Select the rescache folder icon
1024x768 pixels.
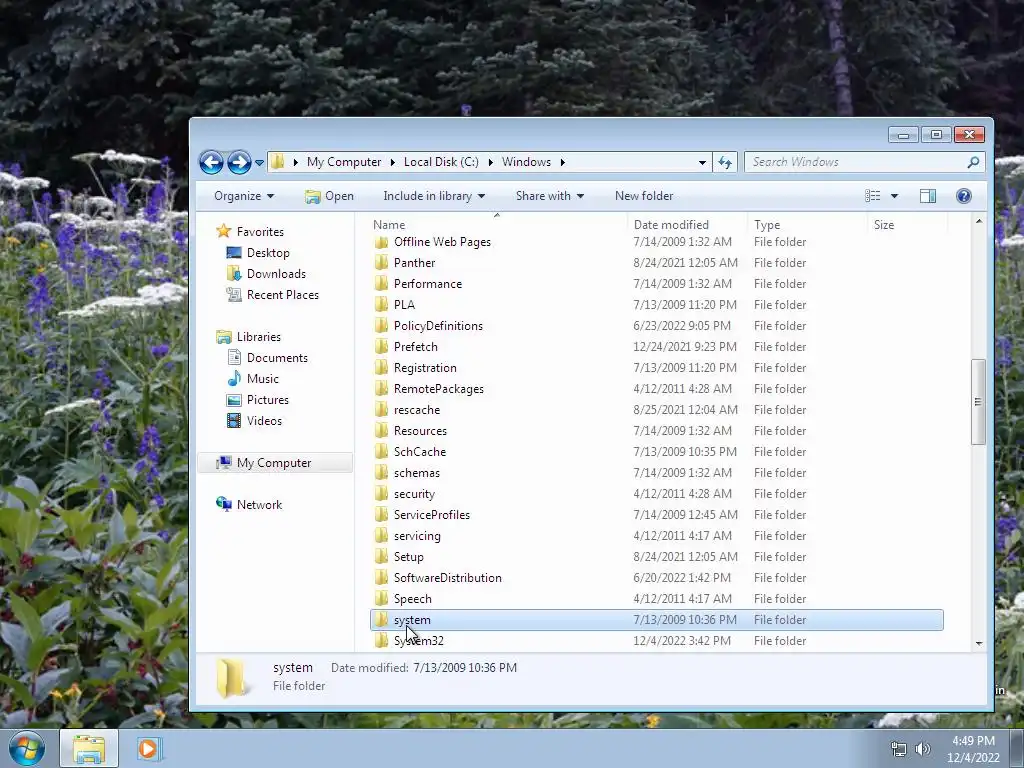[x=381, y=410]
